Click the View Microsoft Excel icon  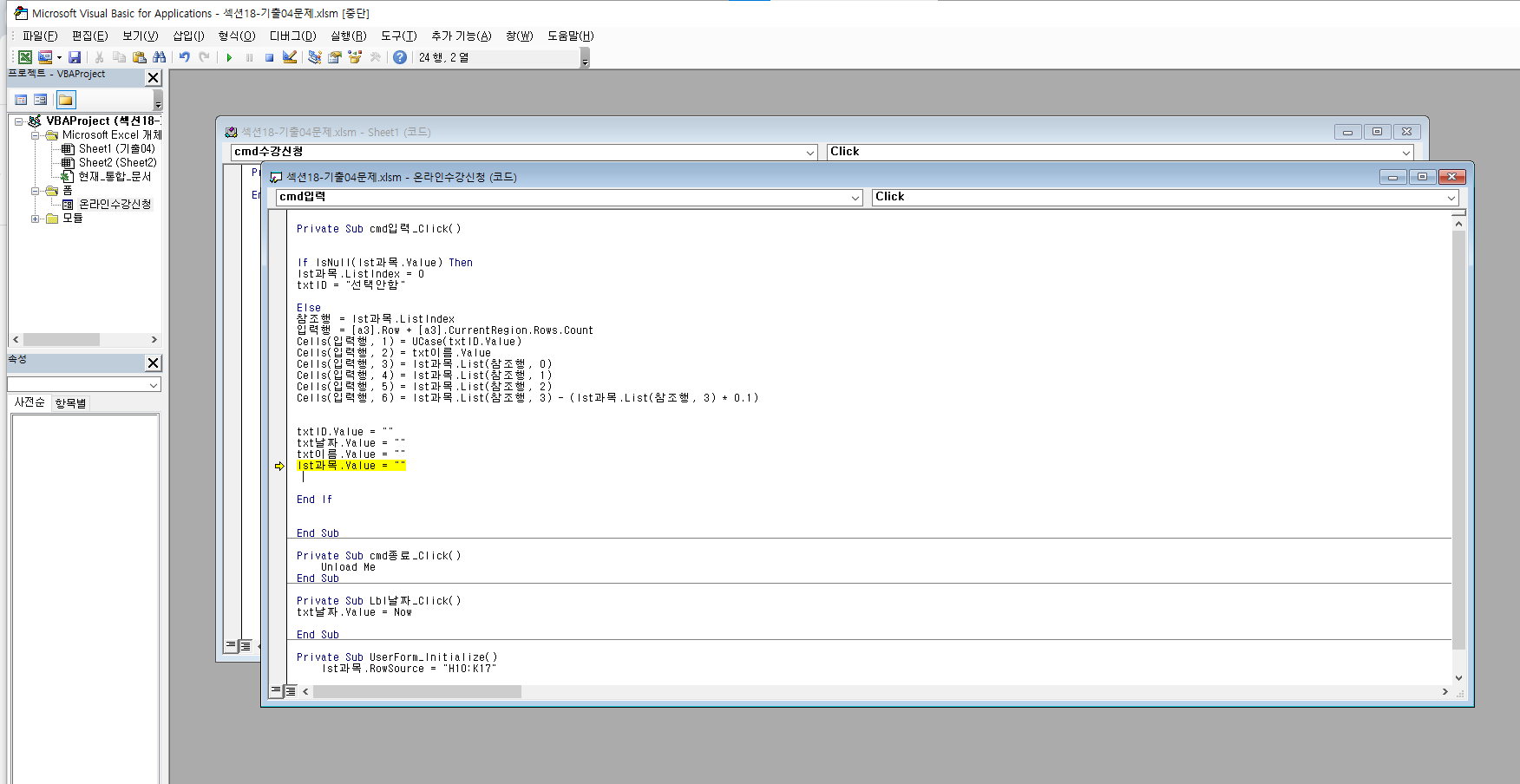(x=25, y=57)
